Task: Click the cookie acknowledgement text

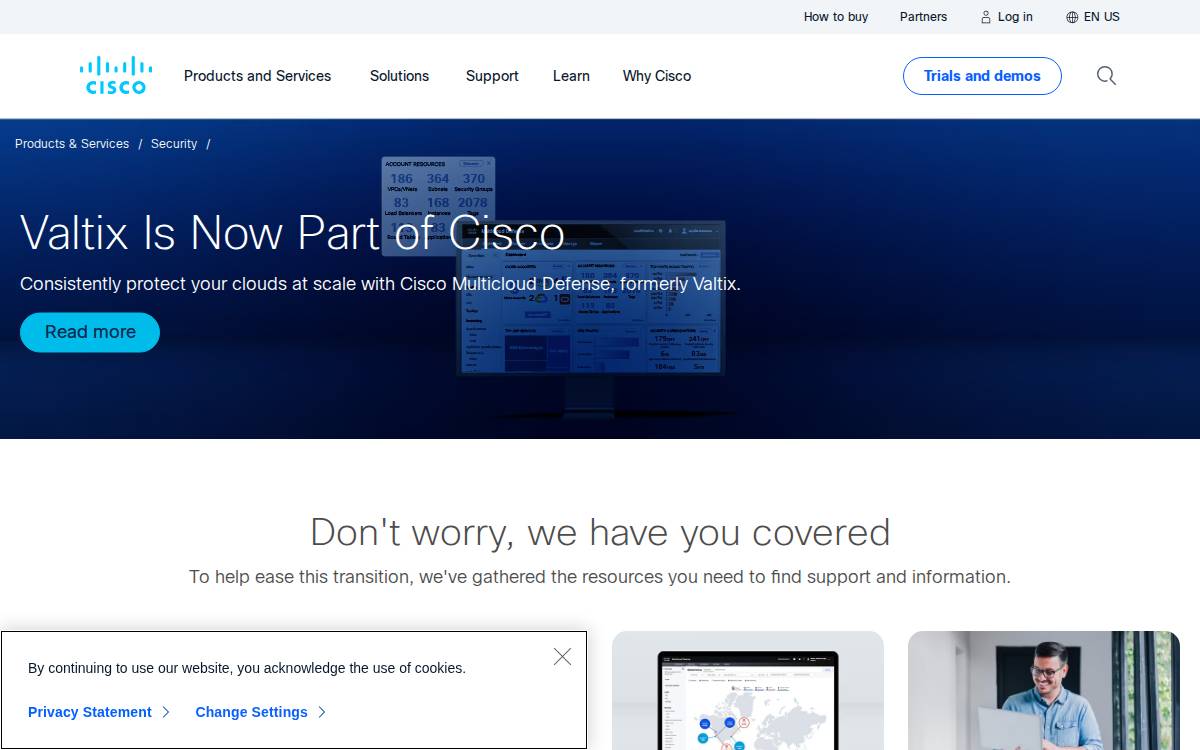Action: [x=247, y=668]
